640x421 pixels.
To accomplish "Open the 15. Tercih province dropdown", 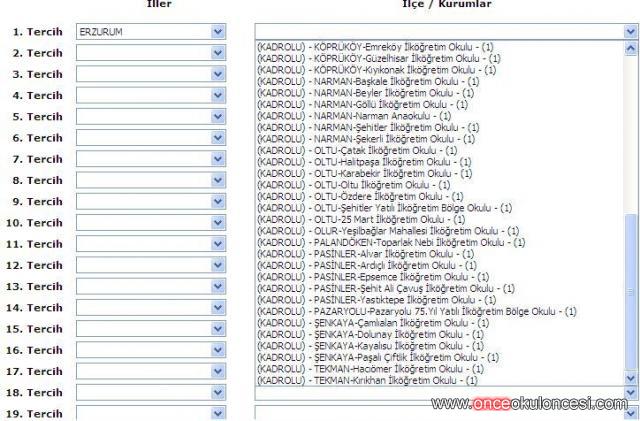I will click(x=151, y=329).
